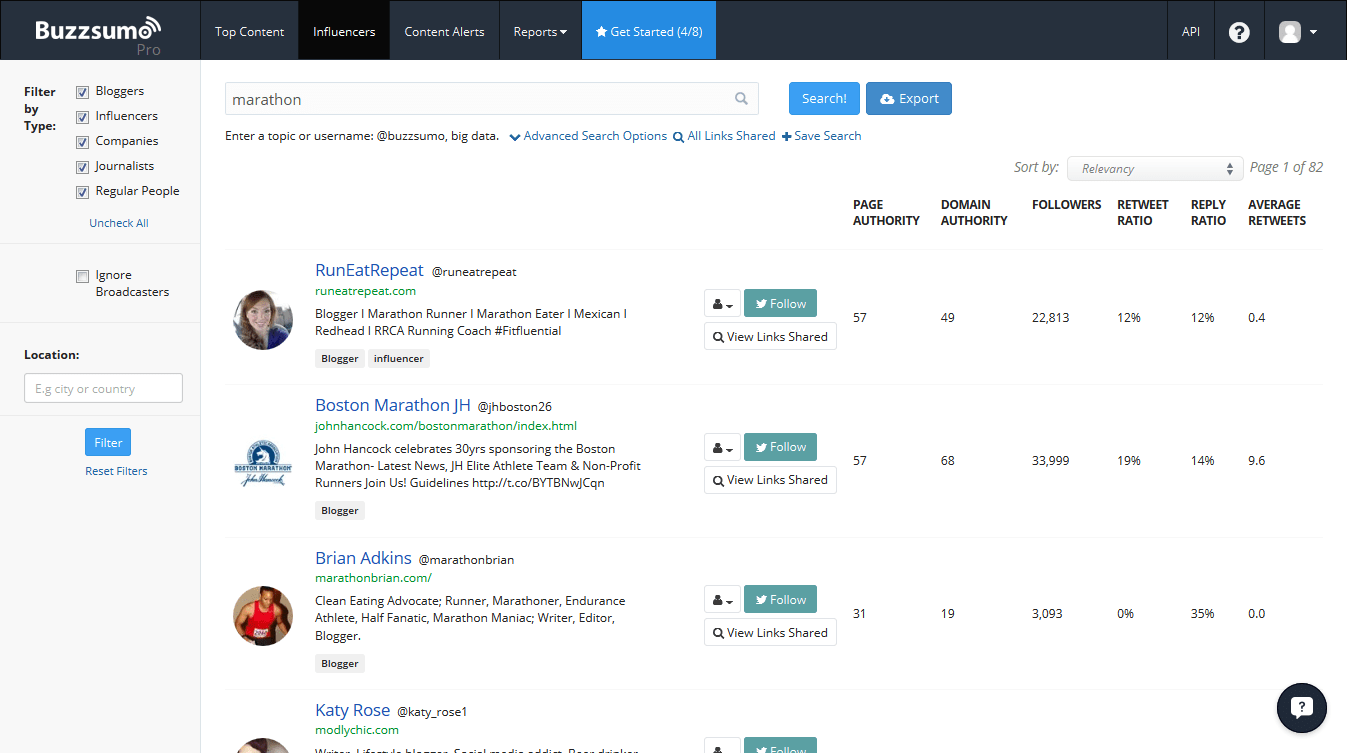Open the Reports menu
Screen dimensions: 1347x753
(x=539, y=31)
